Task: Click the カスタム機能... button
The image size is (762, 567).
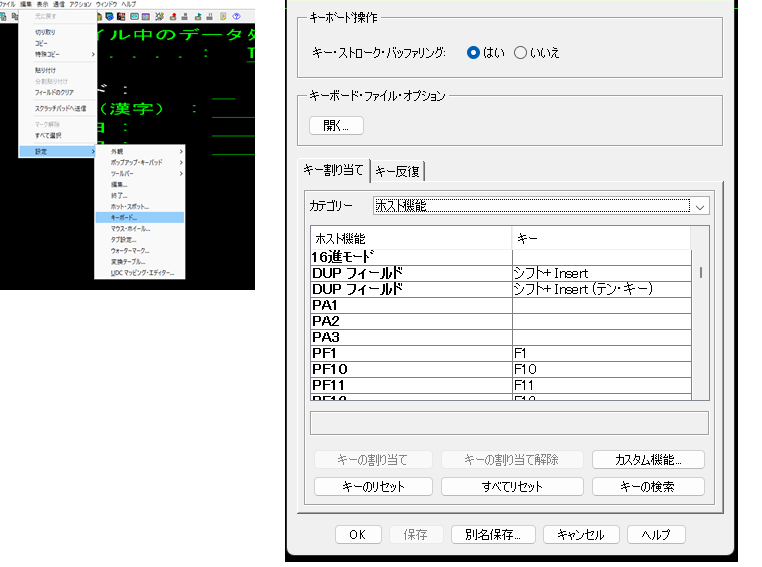Action: (x=648, y=460)
